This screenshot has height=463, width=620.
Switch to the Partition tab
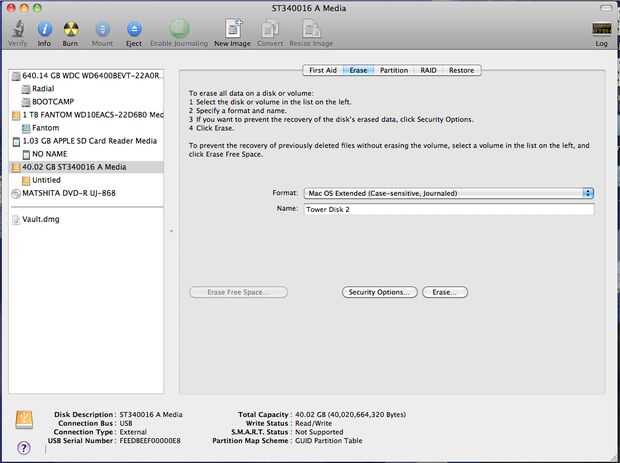tap(394, 70)
